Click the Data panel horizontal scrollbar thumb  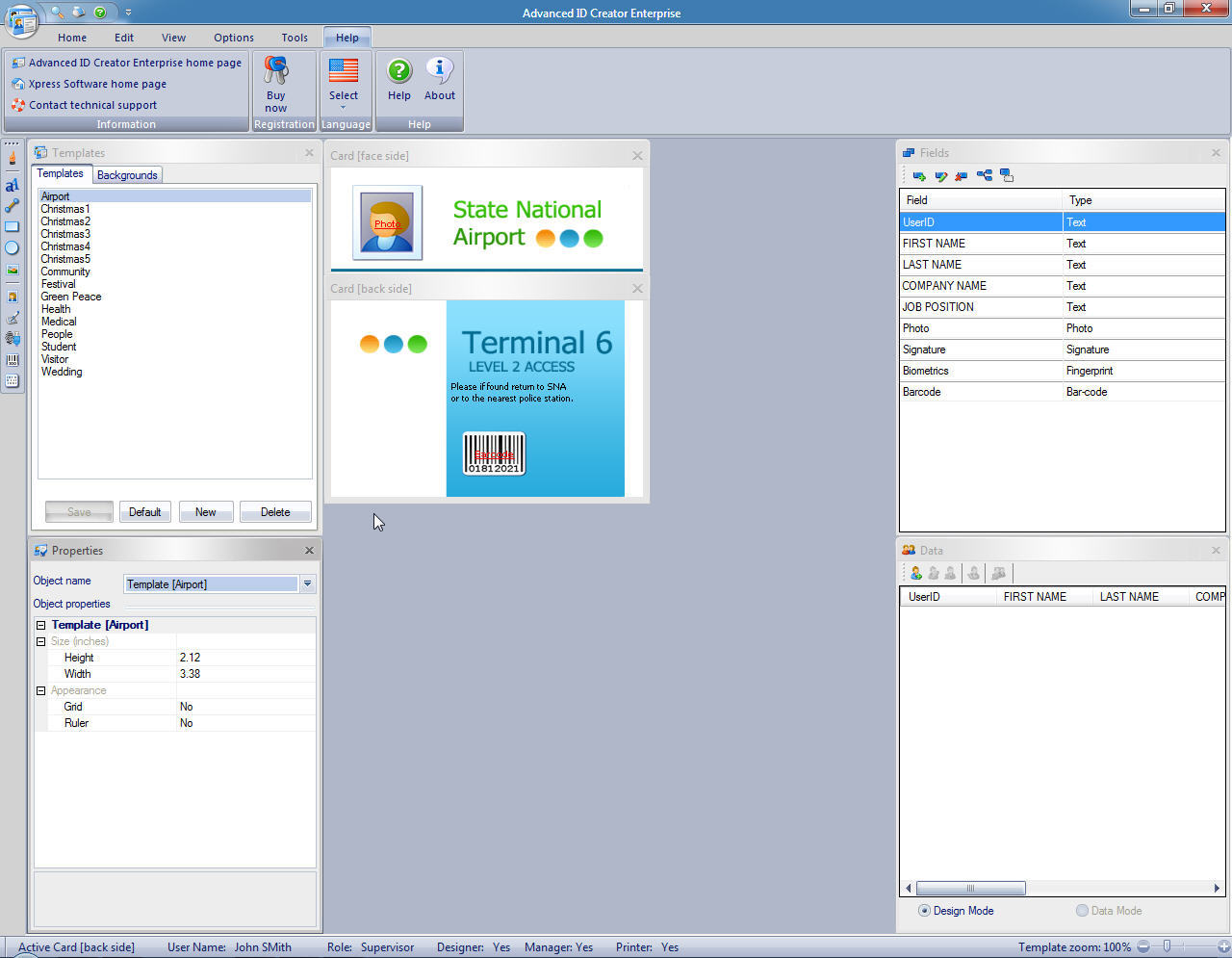pos(970,889)
